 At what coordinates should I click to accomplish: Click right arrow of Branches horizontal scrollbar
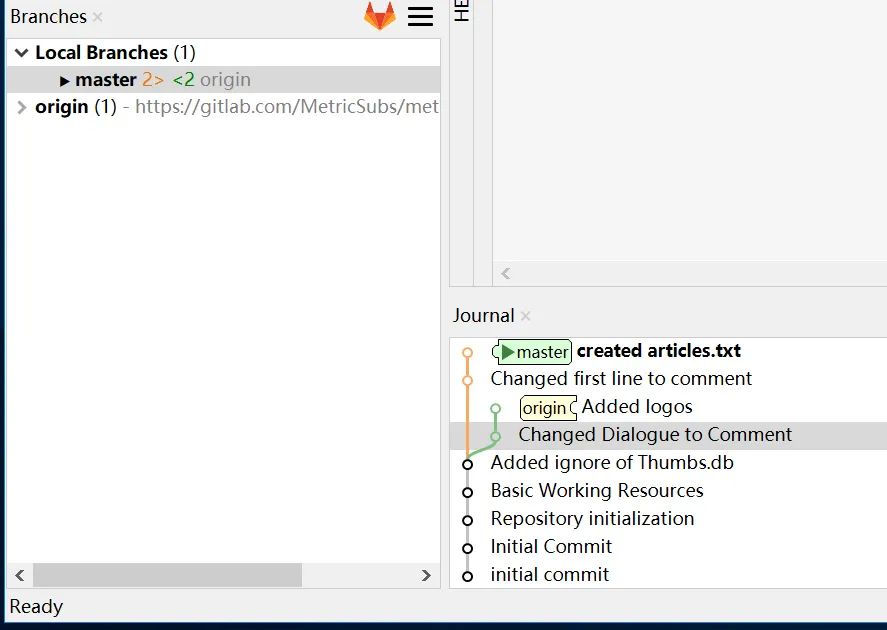click(x=427, y=576)
